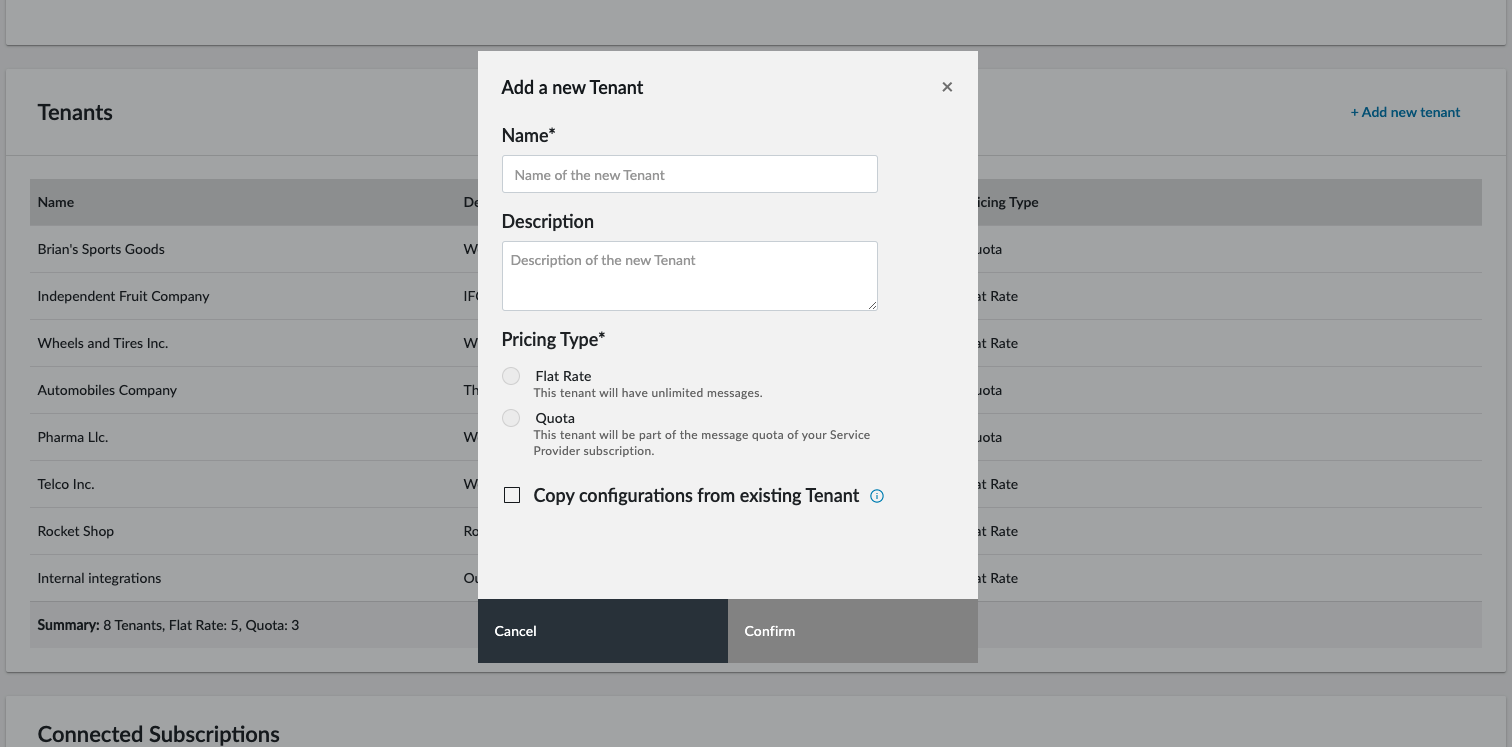Select the Brian's Sports Goods row
Screen dimensions: 1512x747
click(755, 249)
